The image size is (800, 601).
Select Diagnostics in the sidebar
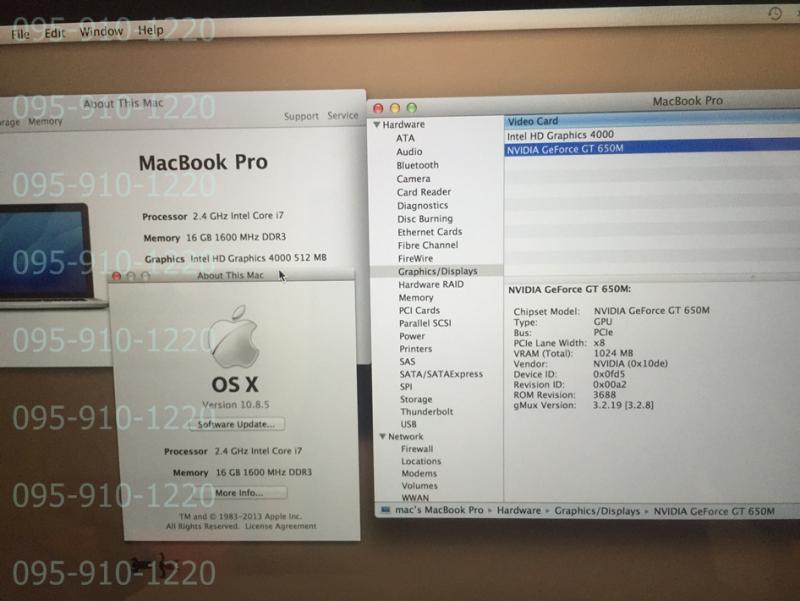(x=422, y=206)
